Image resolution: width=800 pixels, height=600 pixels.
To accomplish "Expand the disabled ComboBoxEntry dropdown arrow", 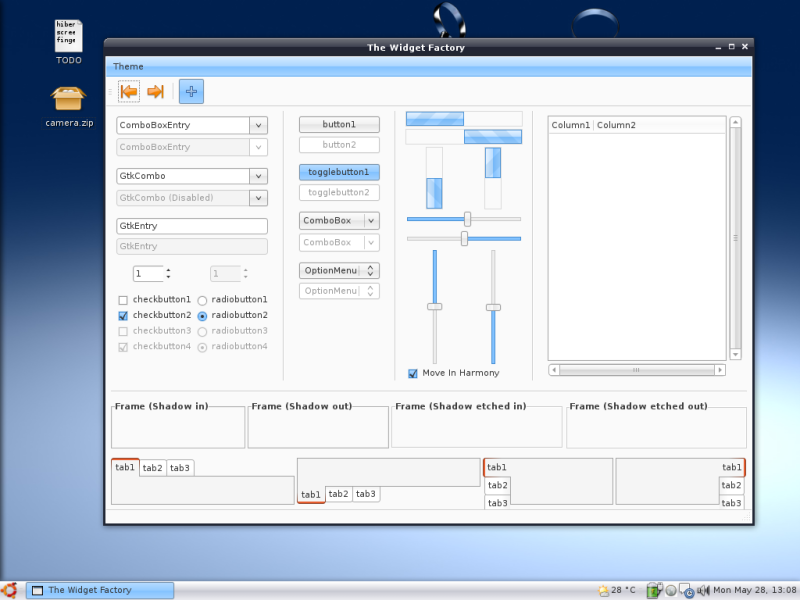I will [258, 147].
